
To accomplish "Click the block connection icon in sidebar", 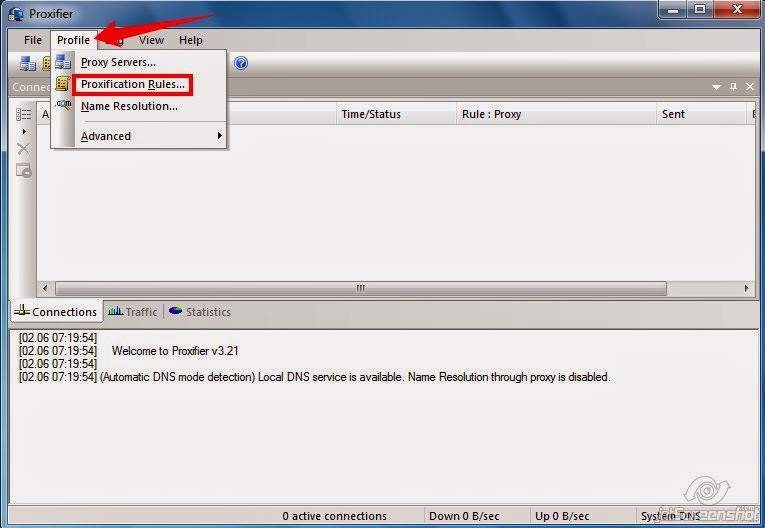I will (x=23, y=170).
